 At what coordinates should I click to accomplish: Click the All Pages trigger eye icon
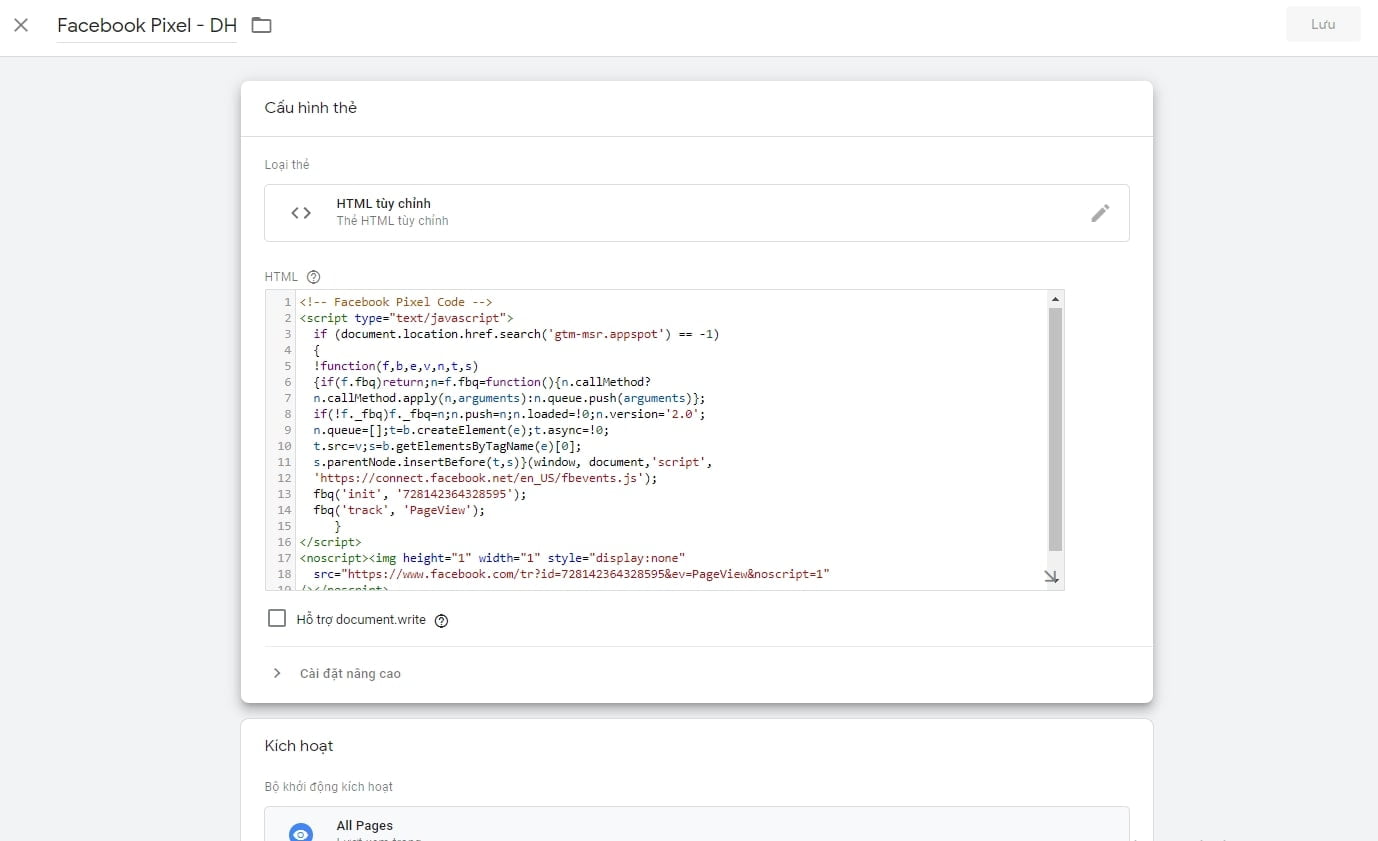tap(301, 832)
